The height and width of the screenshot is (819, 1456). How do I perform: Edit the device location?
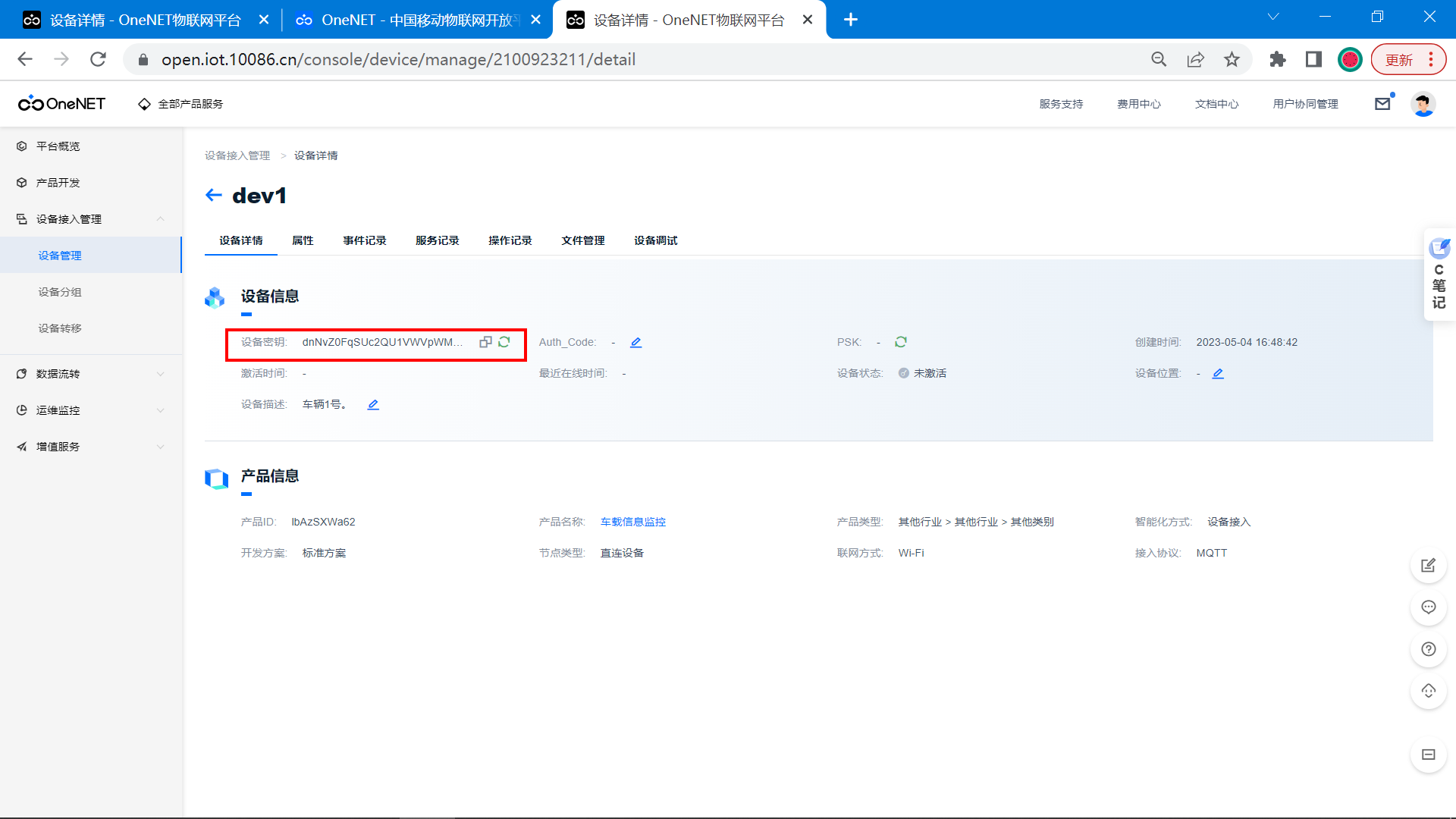[1218, 374]
